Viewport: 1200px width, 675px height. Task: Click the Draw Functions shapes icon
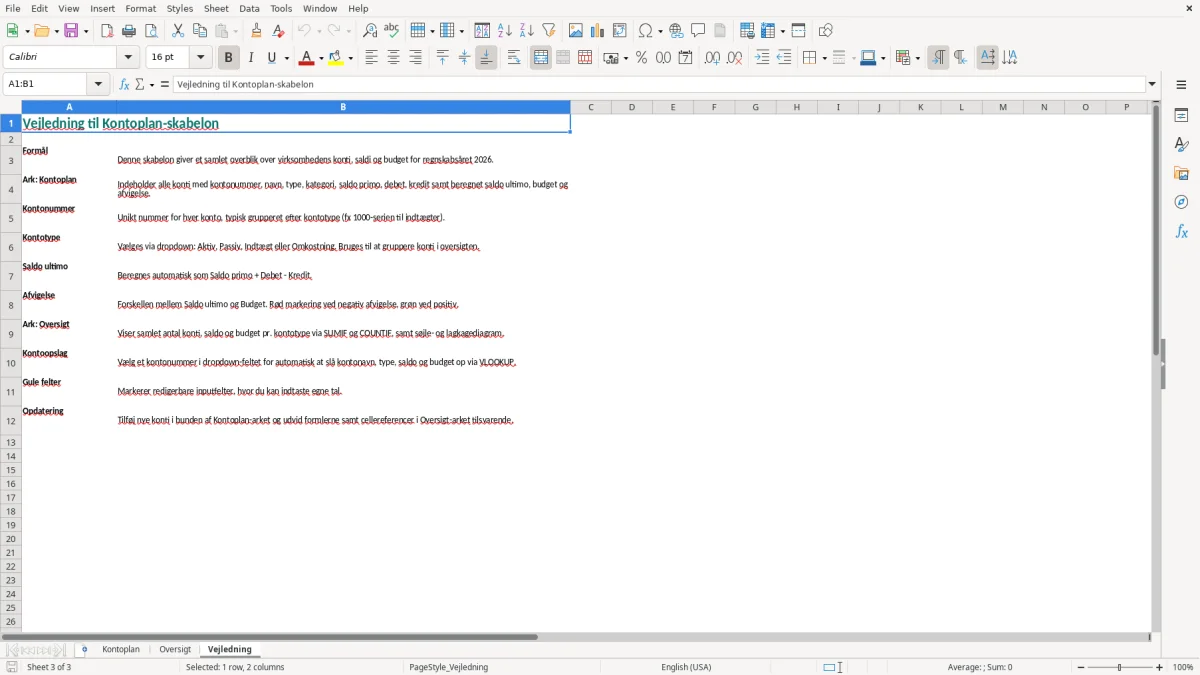tap(825, 31)
